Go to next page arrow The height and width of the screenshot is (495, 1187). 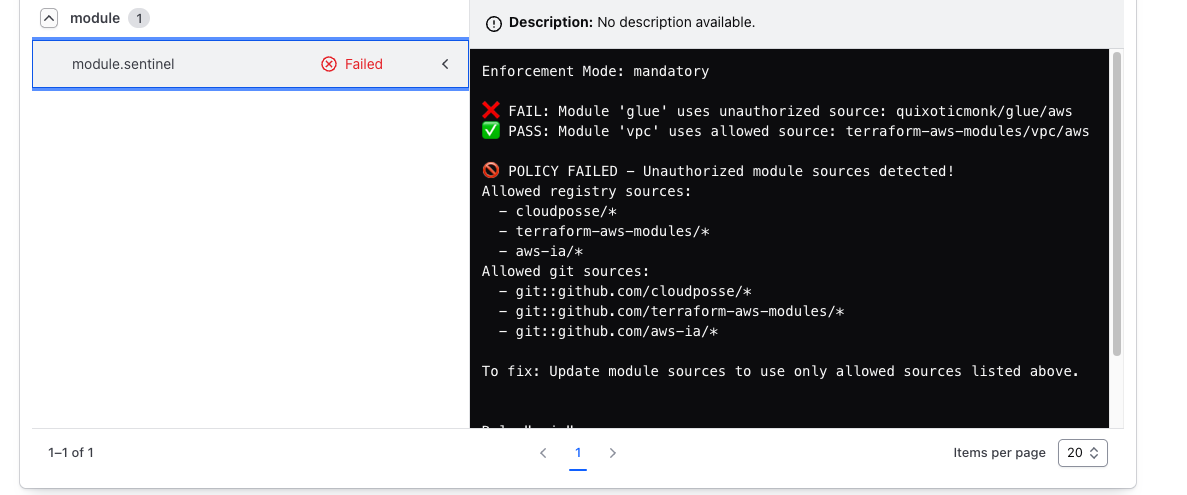[613, 453]
